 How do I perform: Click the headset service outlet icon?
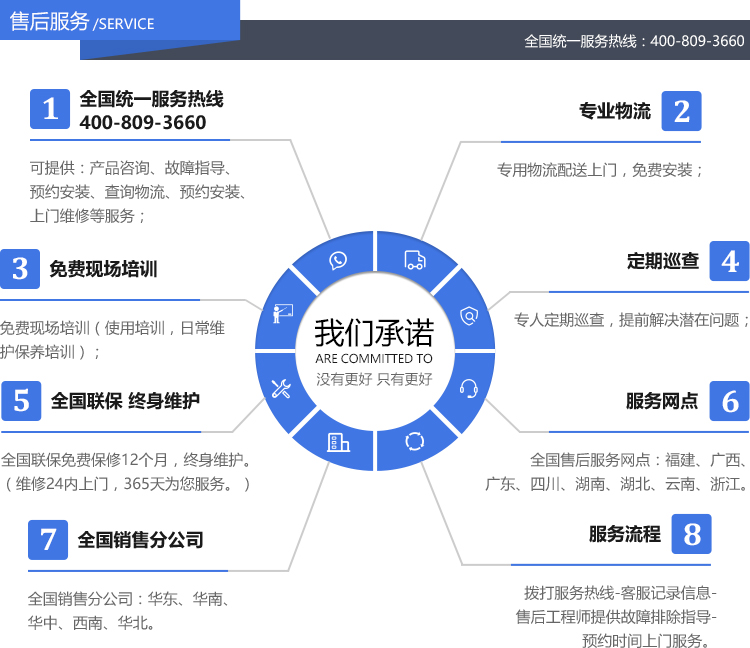point(467,388)
